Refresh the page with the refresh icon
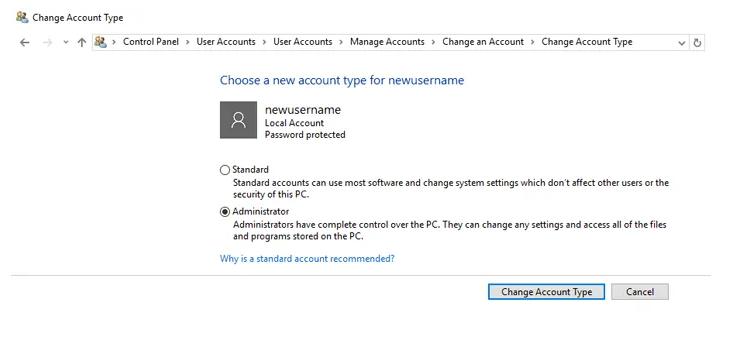729x363 pixels. point(697,43)
